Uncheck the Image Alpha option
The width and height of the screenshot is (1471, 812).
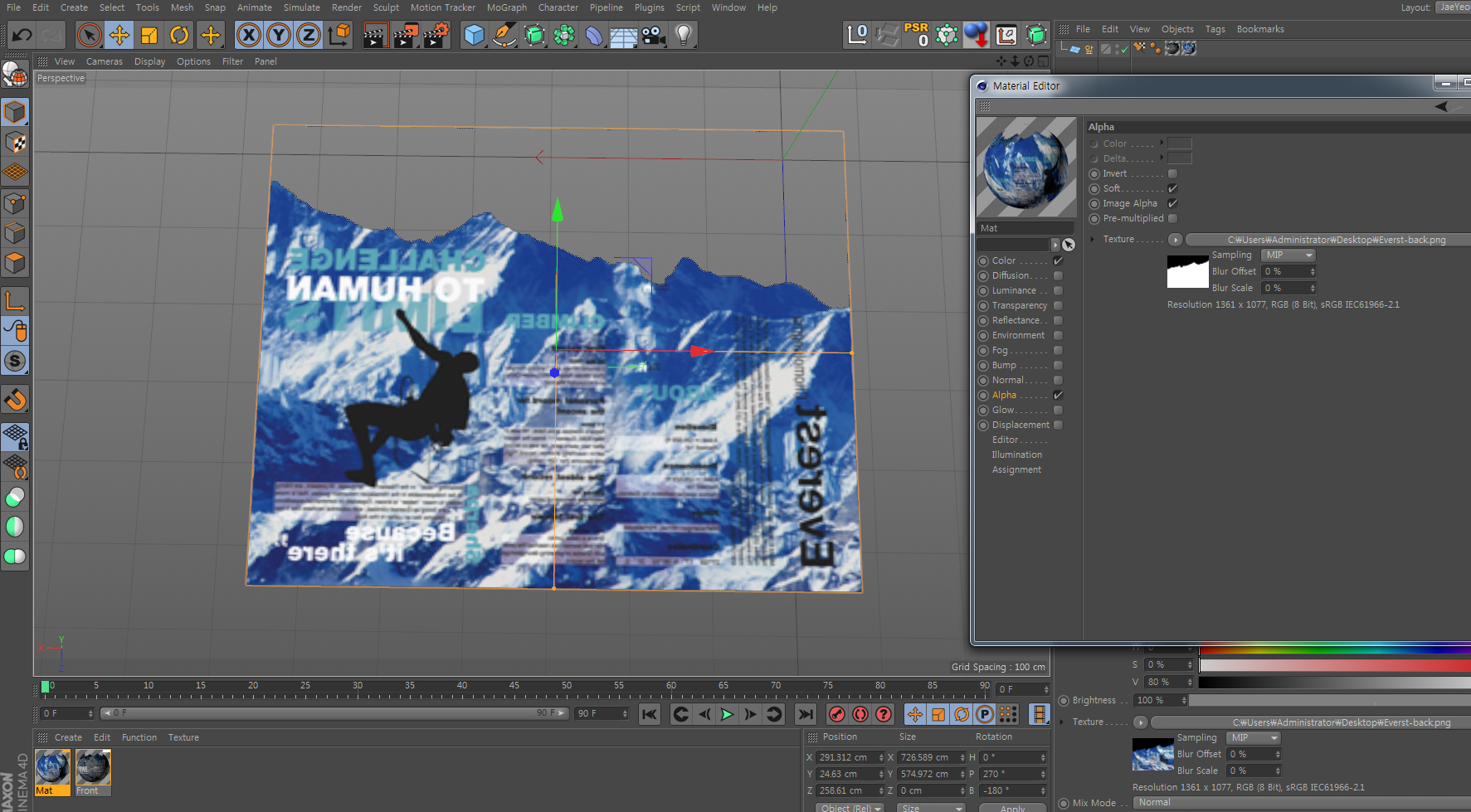point(1172,203)
